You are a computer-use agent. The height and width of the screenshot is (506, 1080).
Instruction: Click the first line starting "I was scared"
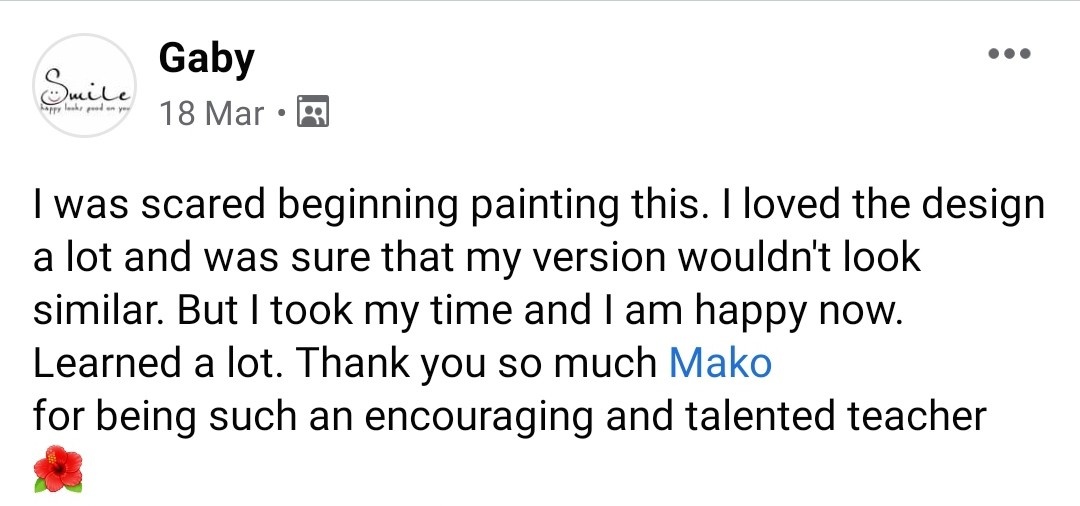538,205
